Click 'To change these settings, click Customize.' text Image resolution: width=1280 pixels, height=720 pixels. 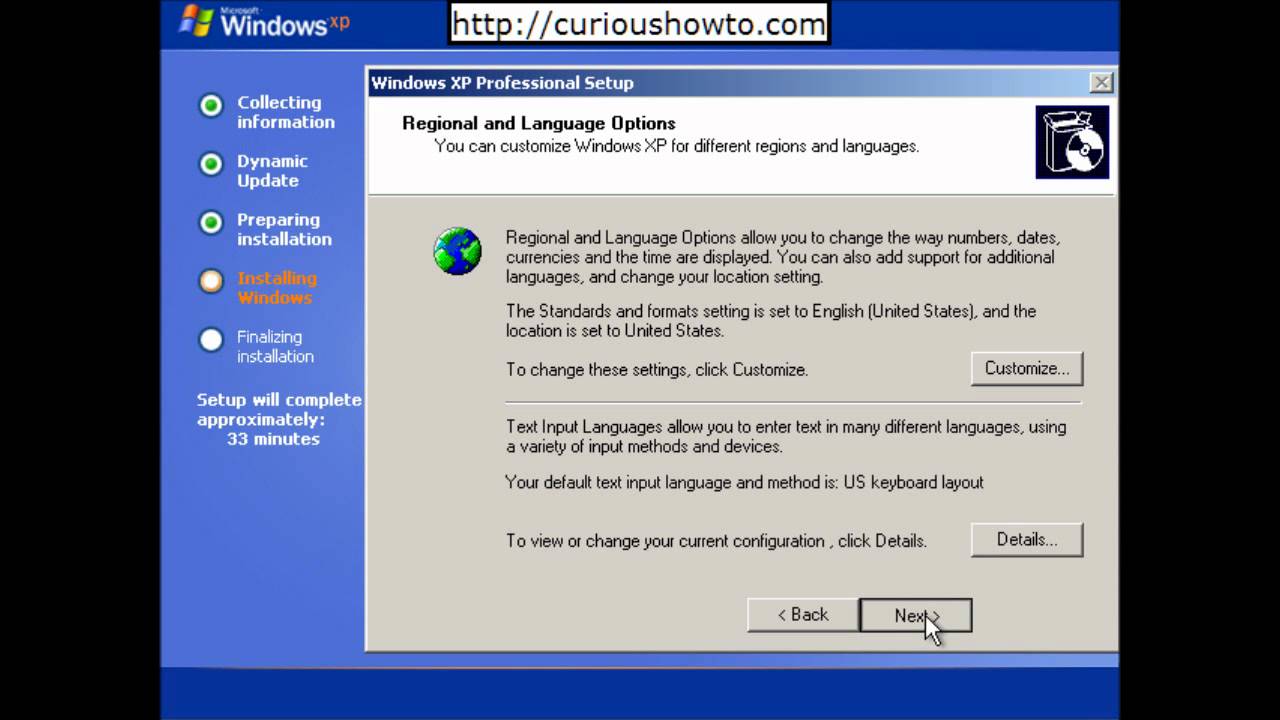click(x=657, y=370)
